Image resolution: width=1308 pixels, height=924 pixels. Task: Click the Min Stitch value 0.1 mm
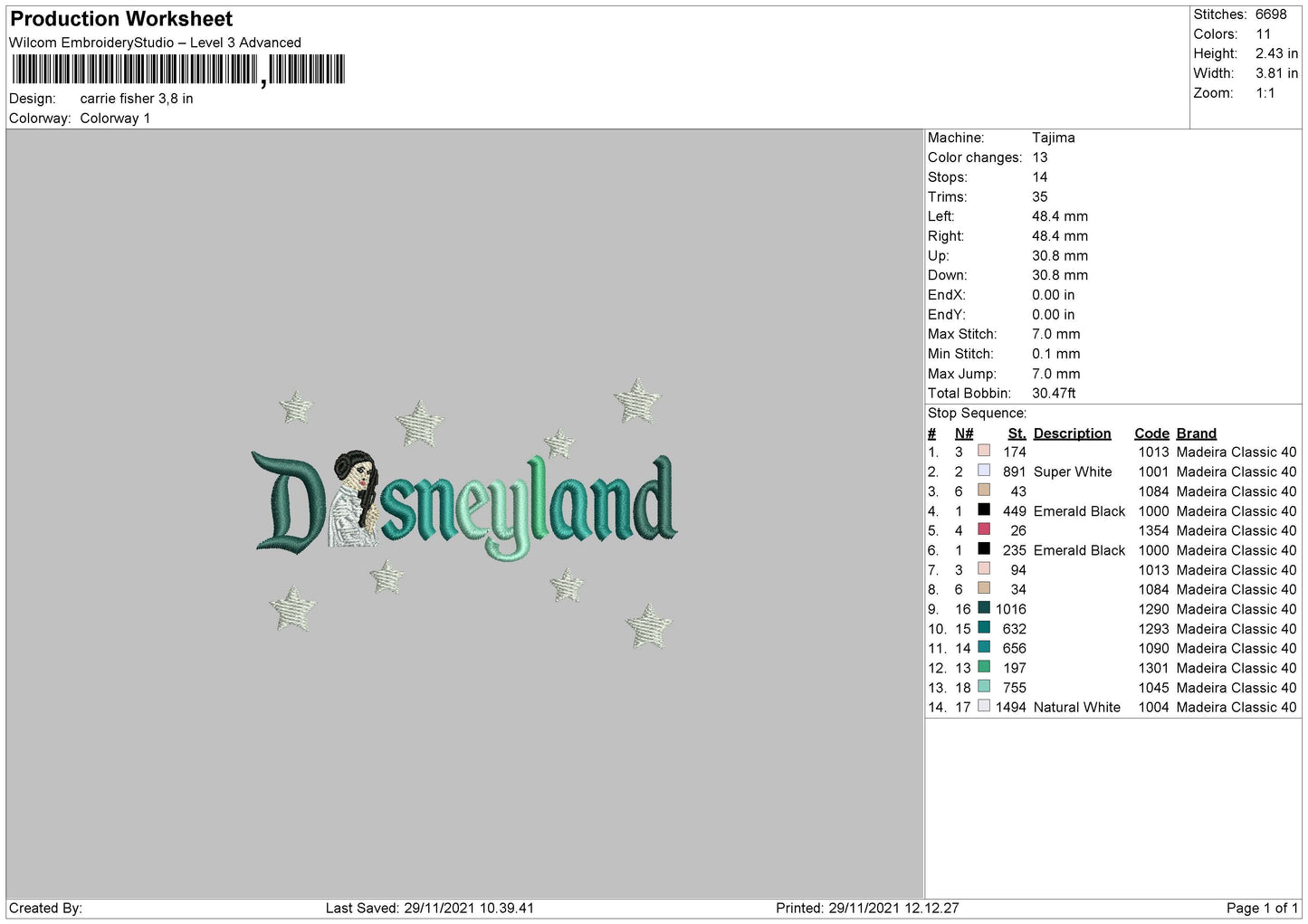click(x=1056, y=354)
